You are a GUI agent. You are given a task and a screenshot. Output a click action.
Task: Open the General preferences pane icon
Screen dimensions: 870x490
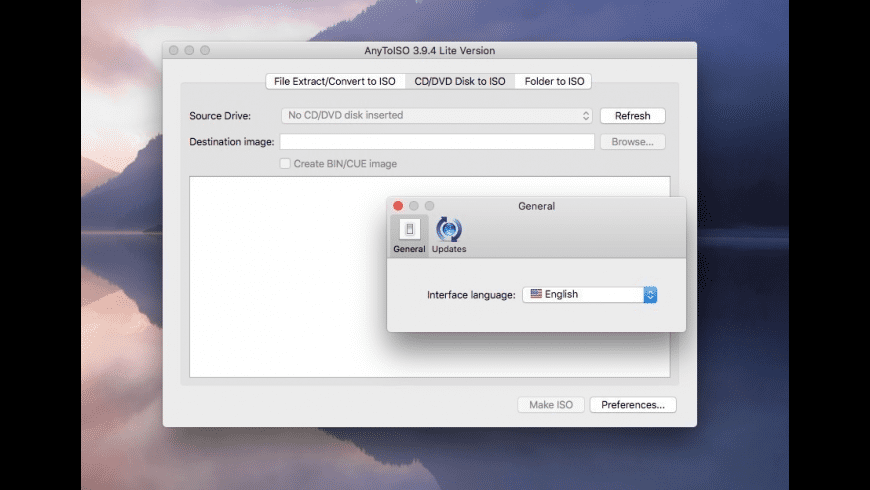point(409,235)
